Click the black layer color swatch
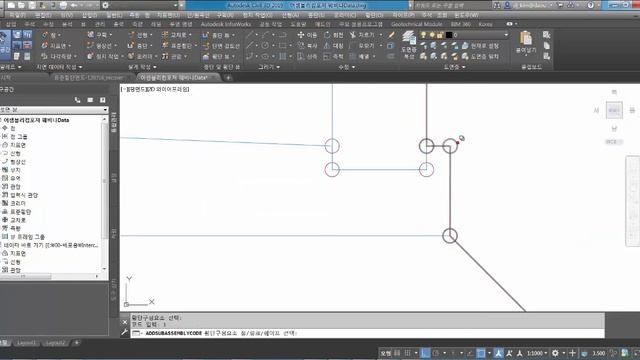Screen dimensions: 640x360 (x=449, y=35)
